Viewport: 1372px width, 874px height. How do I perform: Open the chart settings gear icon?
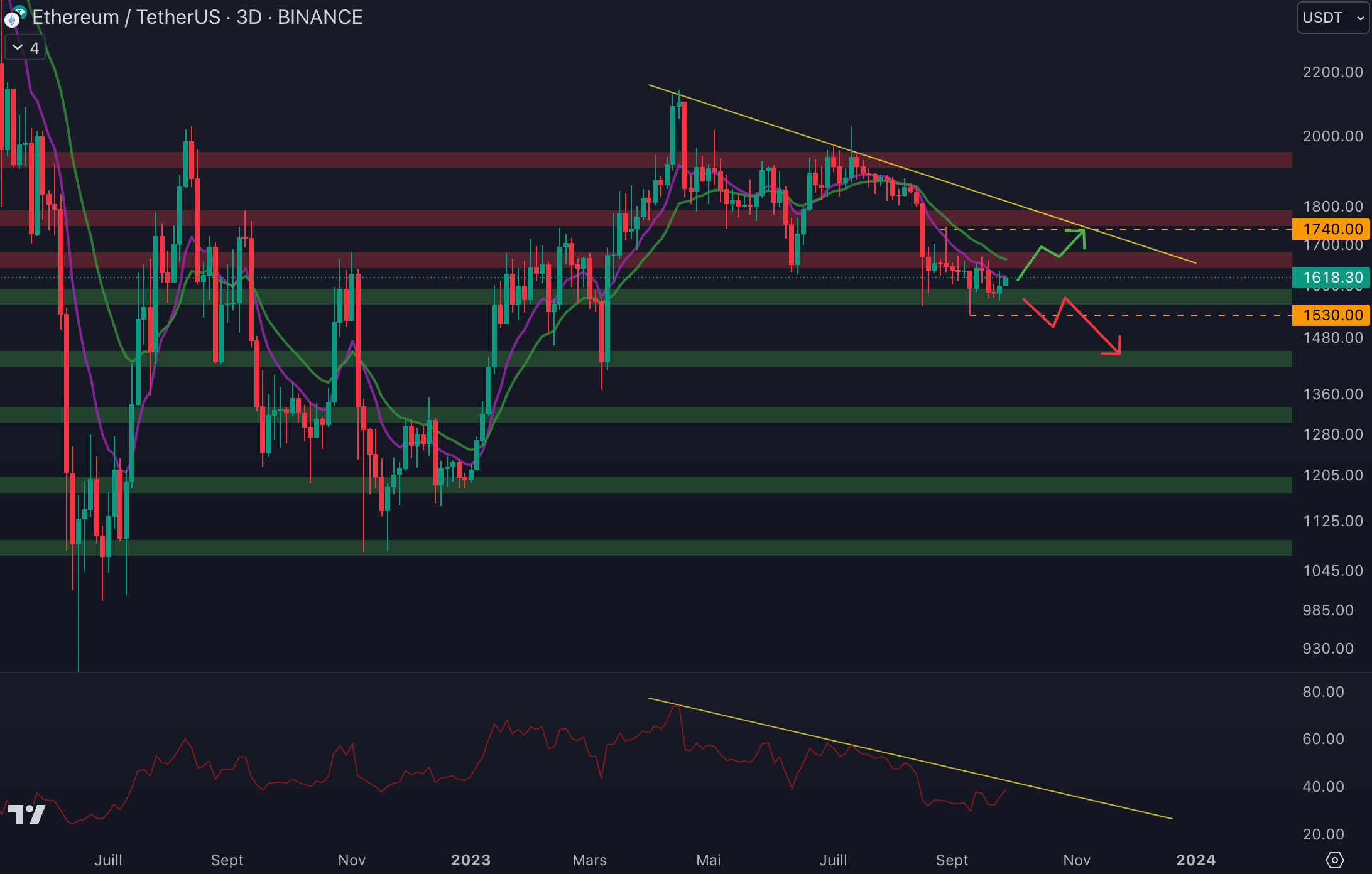coord(1334,860)
